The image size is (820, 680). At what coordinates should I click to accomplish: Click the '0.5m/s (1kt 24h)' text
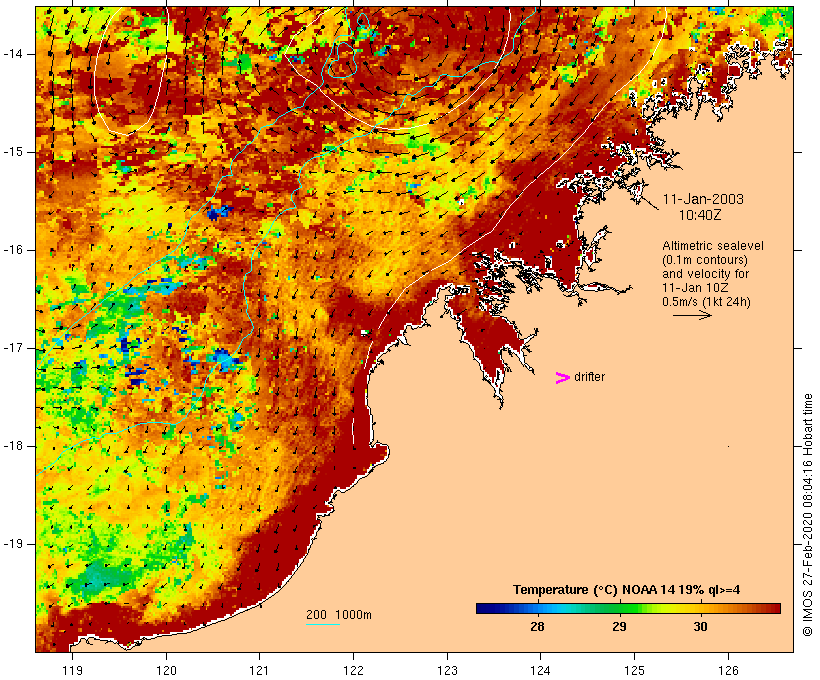(x=706, y=302)
